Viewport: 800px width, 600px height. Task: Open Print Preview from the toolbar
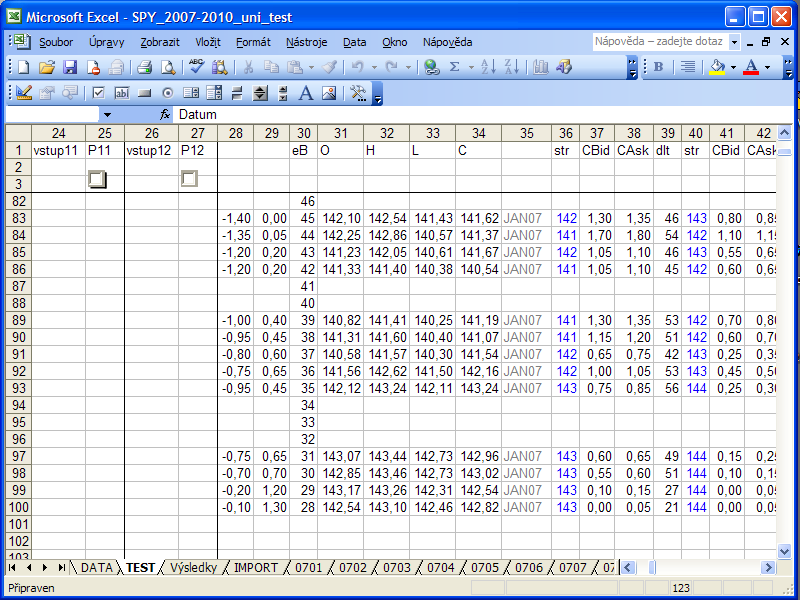[x=168, y=67]
